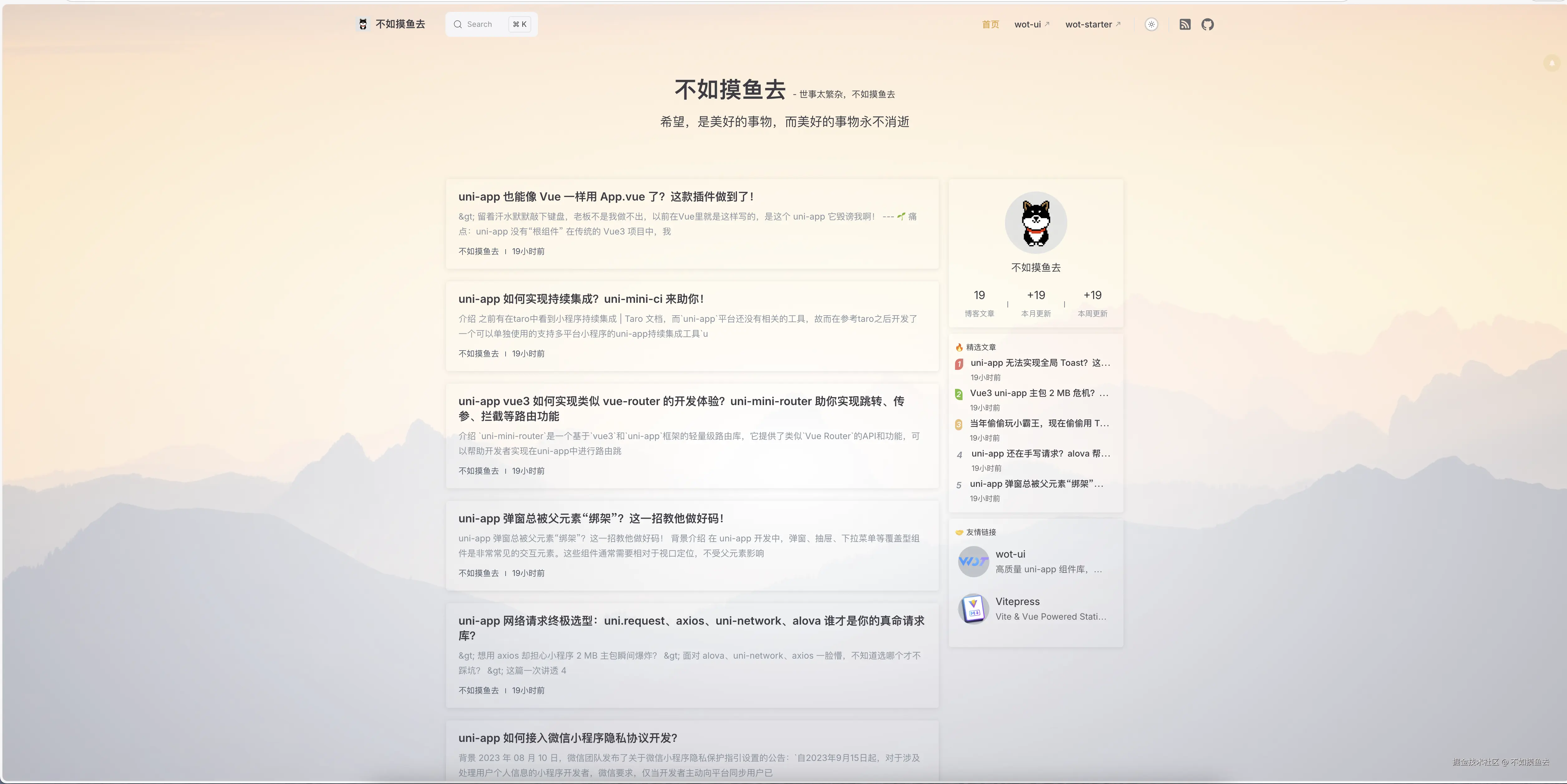Click the Vitepress logo thumbnail
Screen dimensions: 1567x784
point(973,608)
